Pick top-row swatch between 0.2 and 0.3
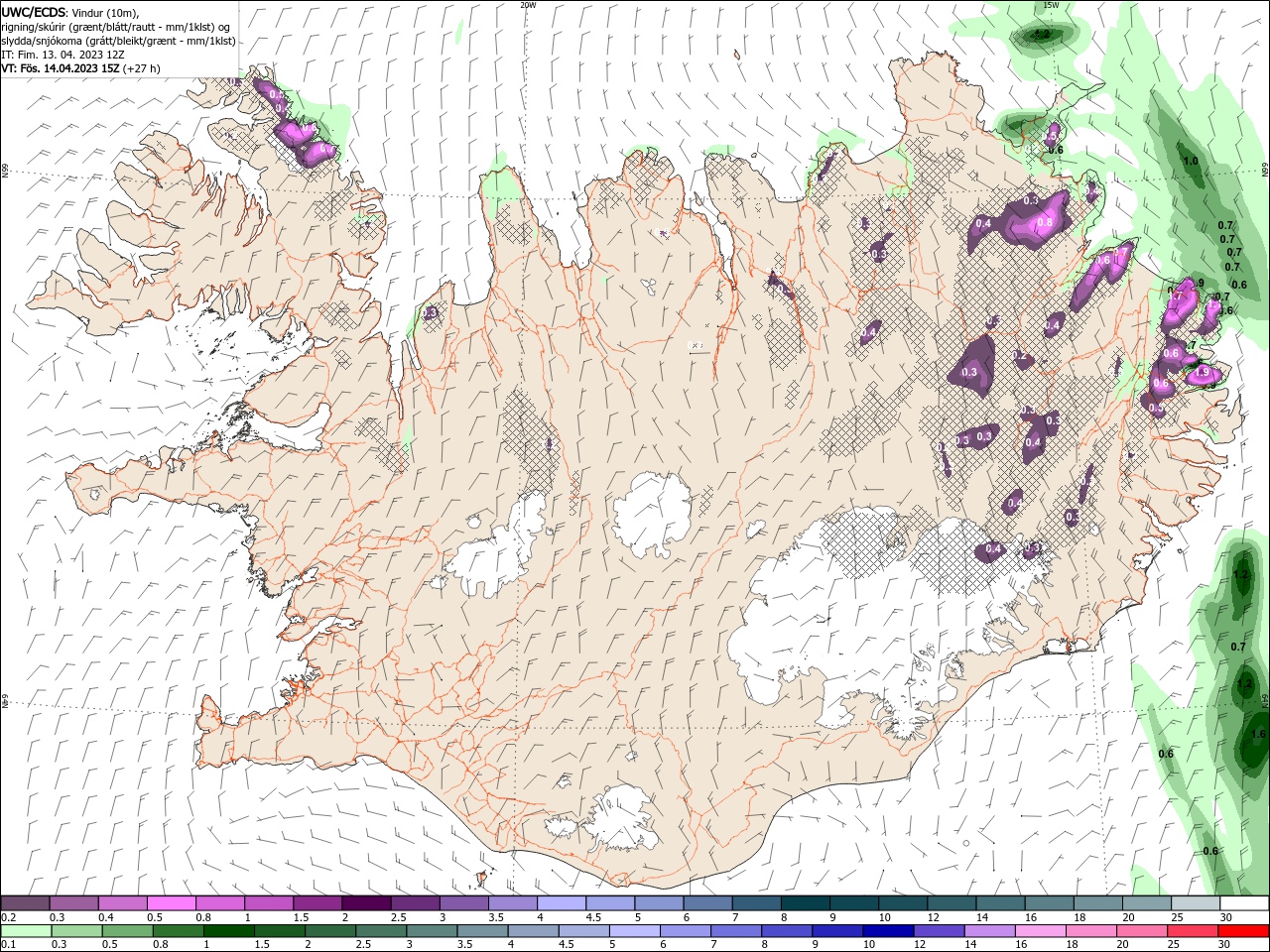 click(25, 903)
